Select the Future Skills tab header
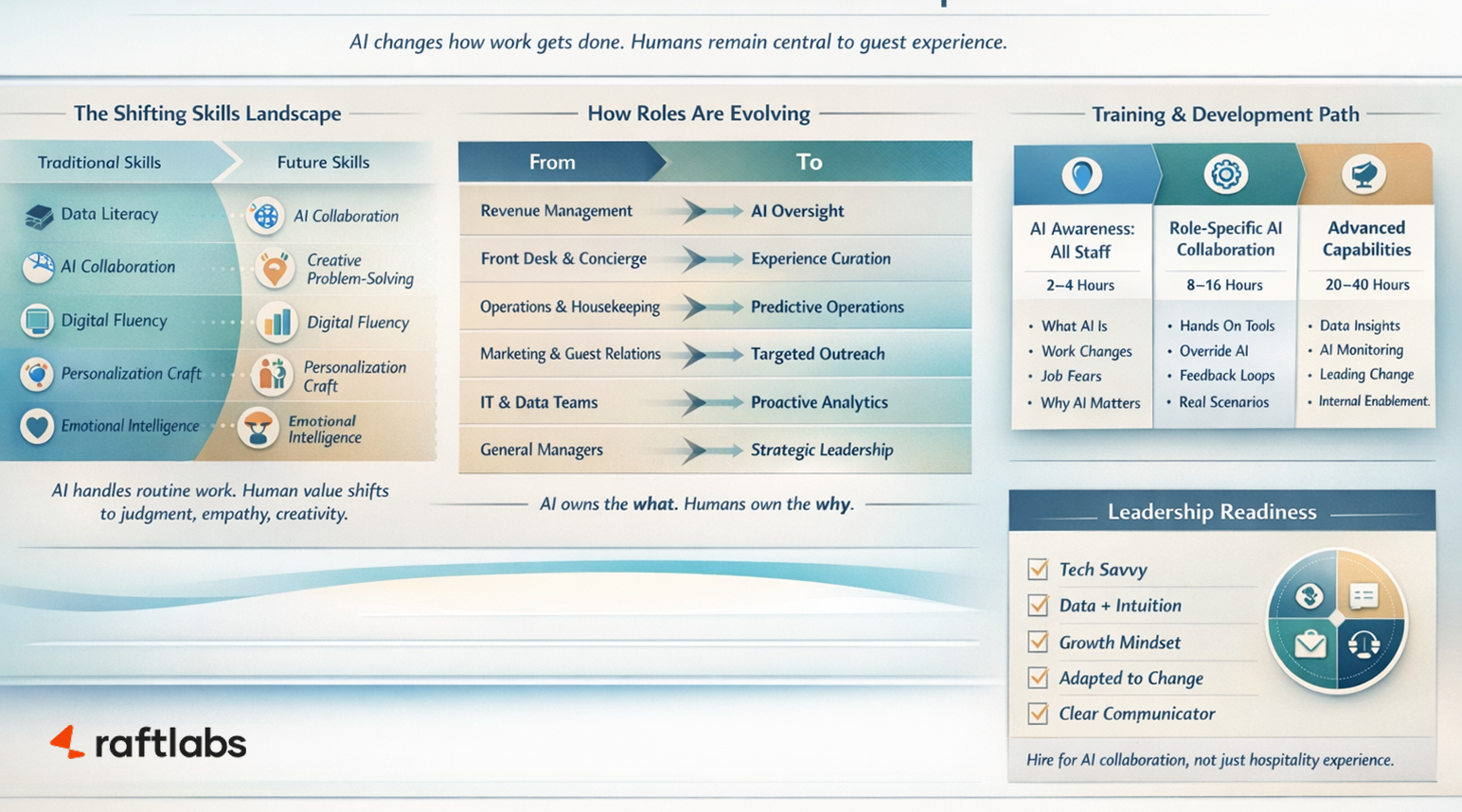The height and width of the screenshot is (812, 1462). (x=323, y=163)
